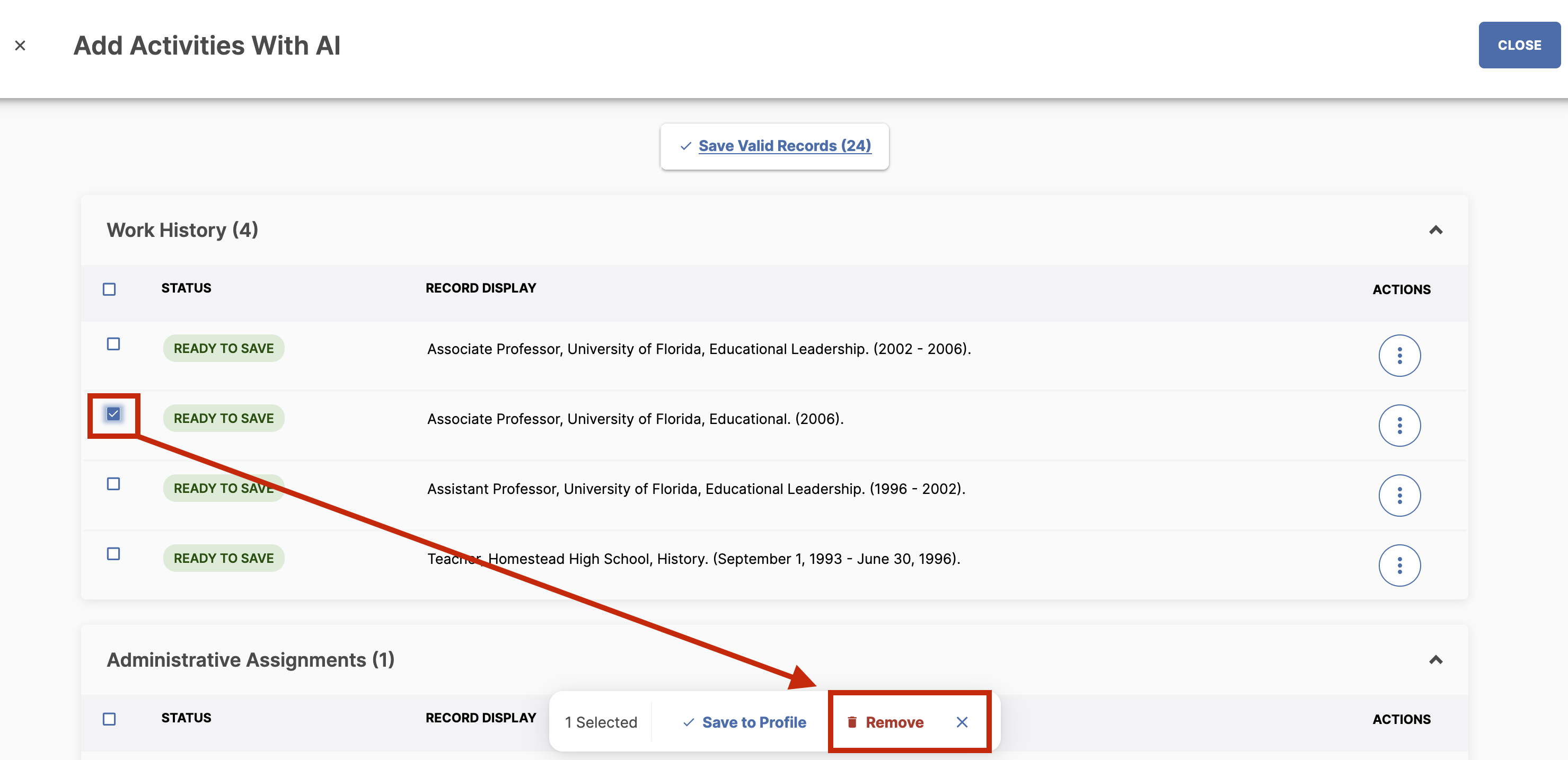Viewport: 1568px width, 760px height.
Task: Click ACTIONS column header in Work History
Action: click(1401, 290)
